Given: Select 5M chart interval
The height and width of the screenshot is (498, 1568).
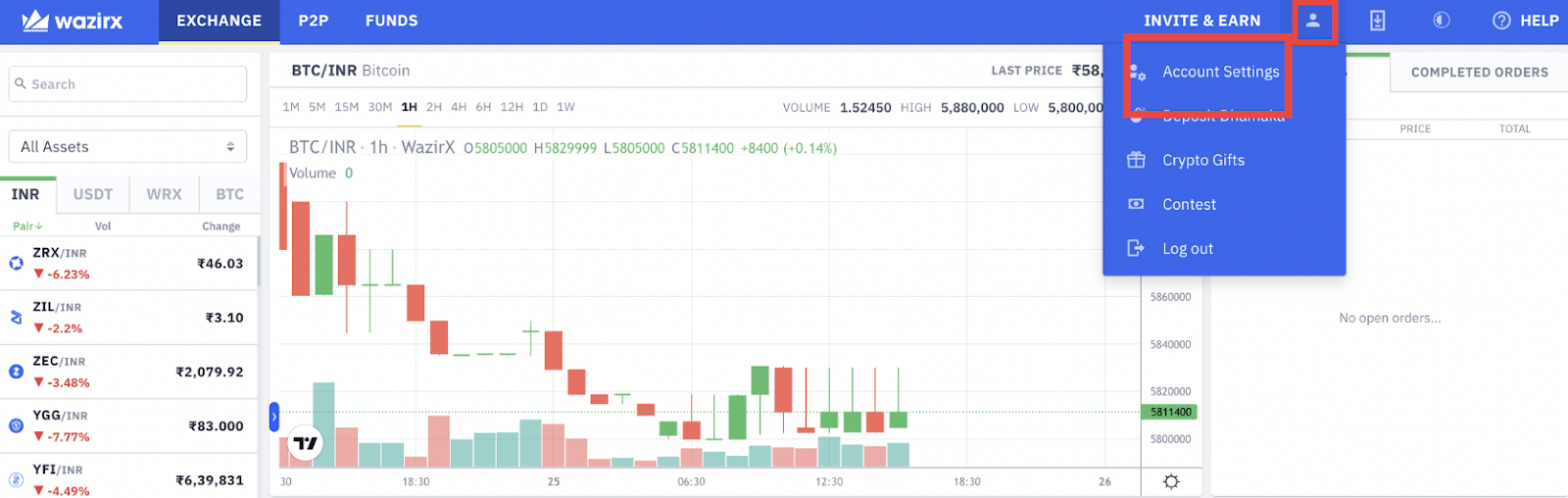Looking at the screenshot, I should 317,107.
